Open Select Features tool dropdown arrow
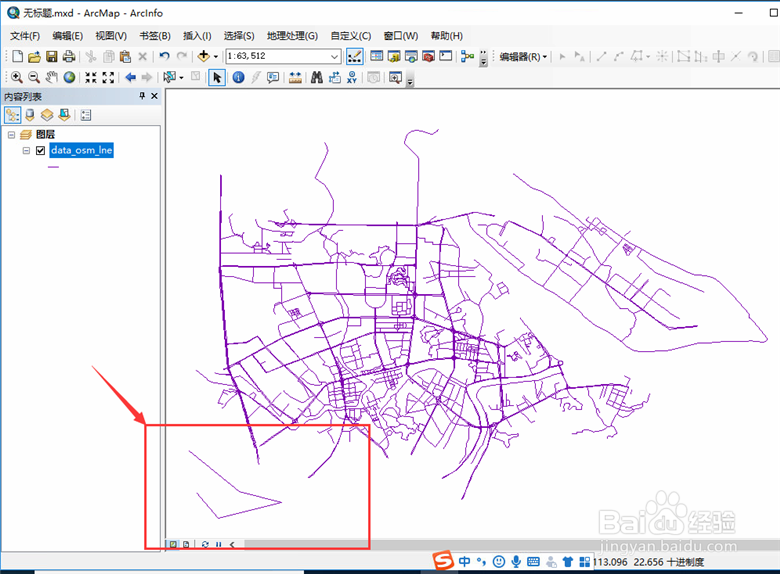 pos(181,78)
